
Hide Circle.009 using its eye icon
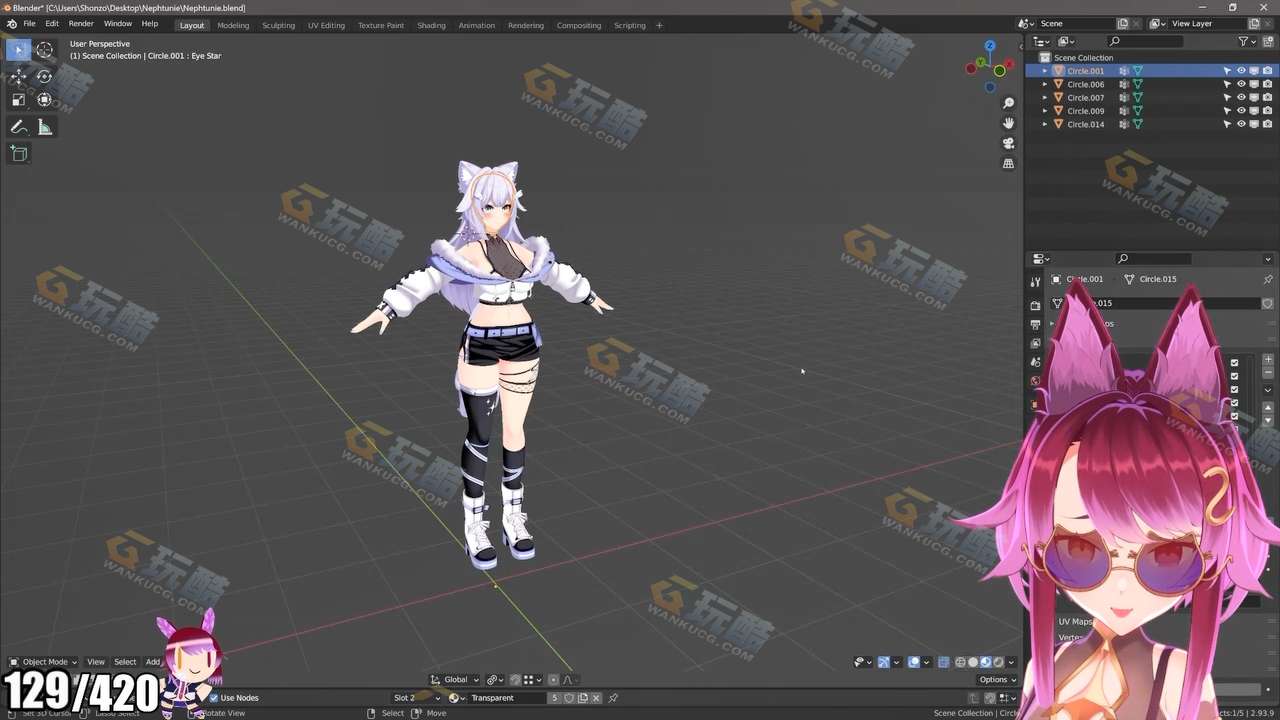[x=1241, y=111]
